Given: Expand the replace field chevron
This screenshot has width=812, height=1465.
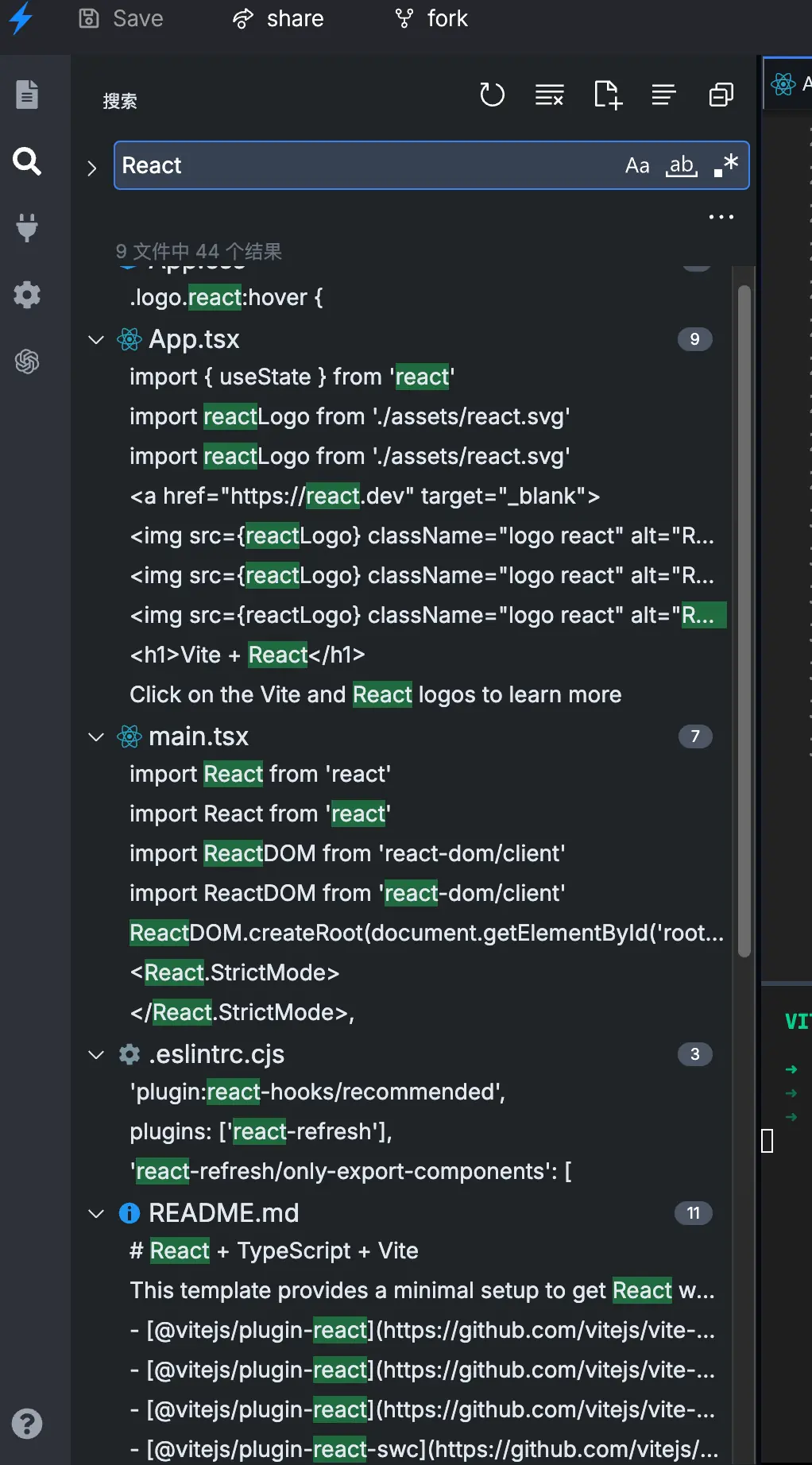Looking at the screenshot, I should pyautogui.click(x=92, y=168).
